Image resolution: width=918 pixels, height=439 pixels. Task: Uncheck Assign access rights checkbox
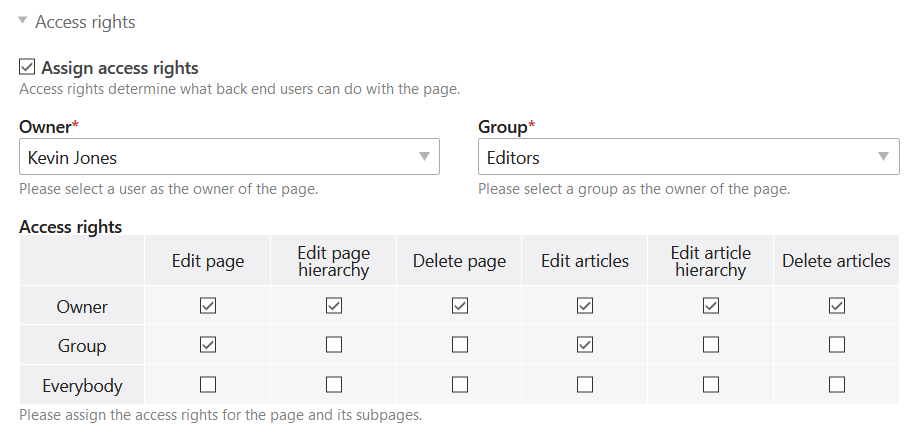tap(27, 67)
